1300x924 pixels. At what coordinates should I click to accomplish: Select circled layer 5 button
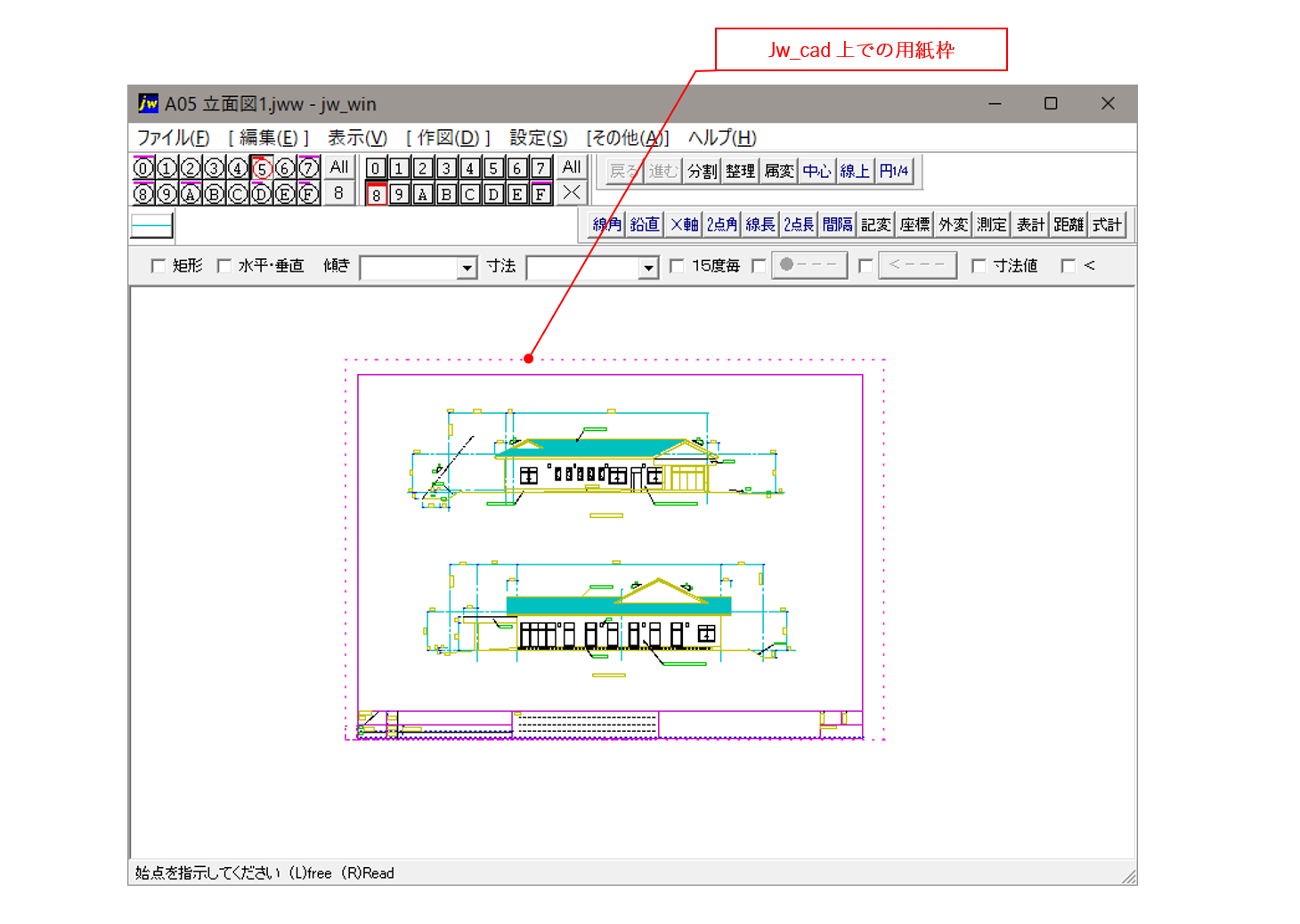tap(261, 168)
